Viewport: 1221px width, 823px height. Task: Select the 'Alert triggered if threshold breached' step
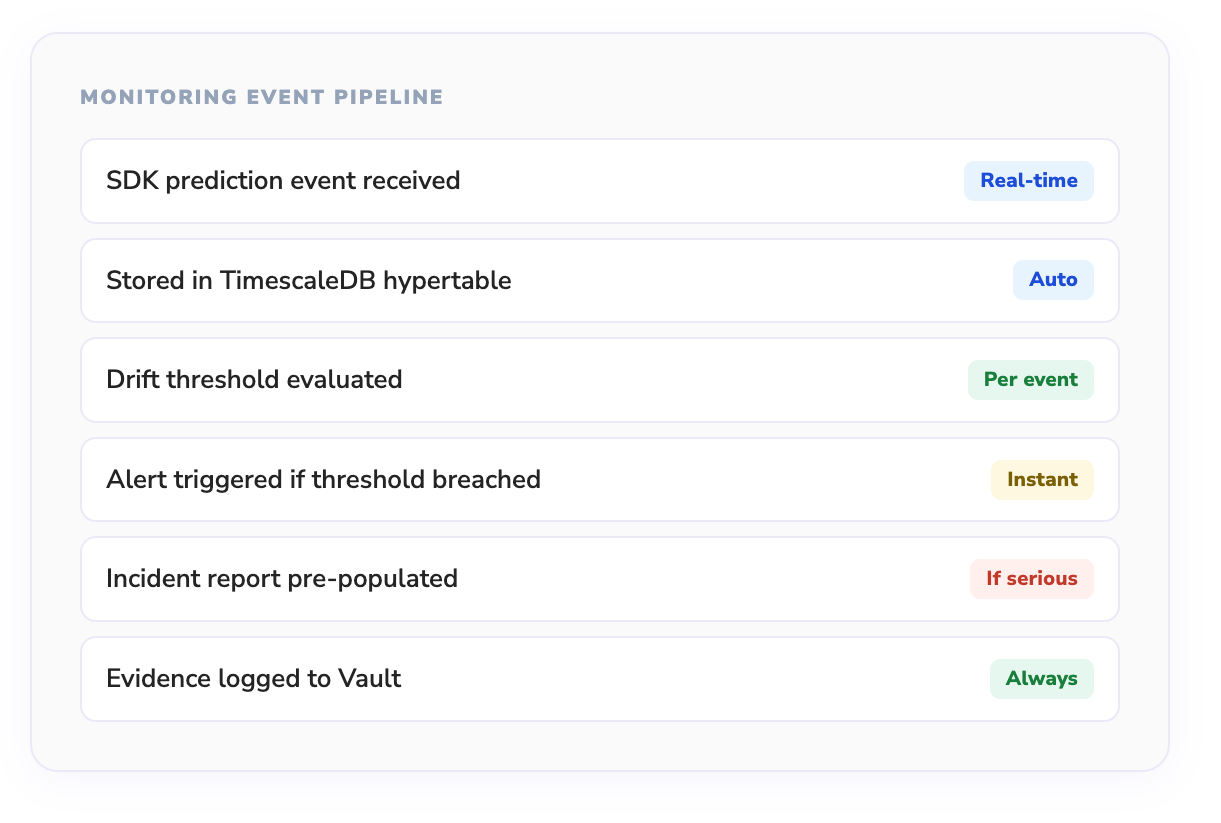pos(324,479)
